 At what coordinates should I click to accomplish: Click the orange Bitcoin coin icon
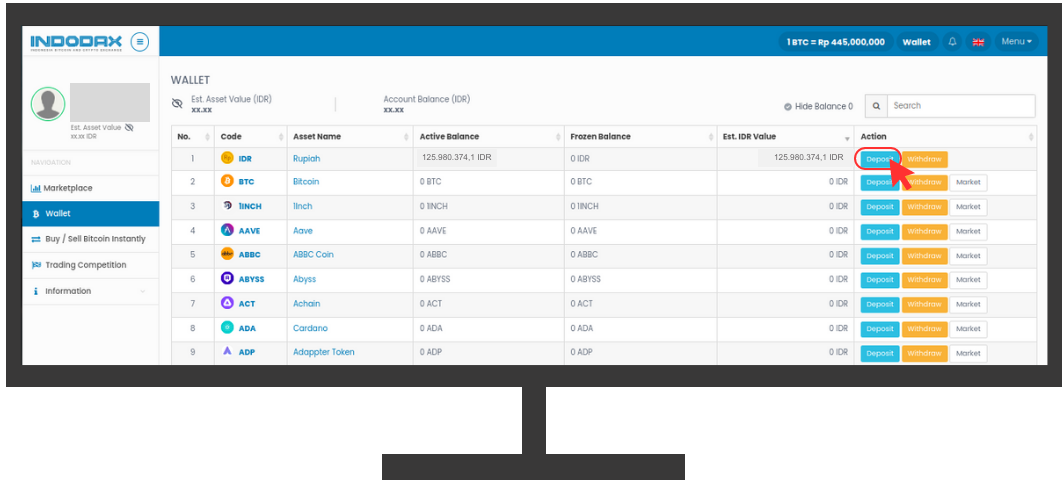point(227,182)
